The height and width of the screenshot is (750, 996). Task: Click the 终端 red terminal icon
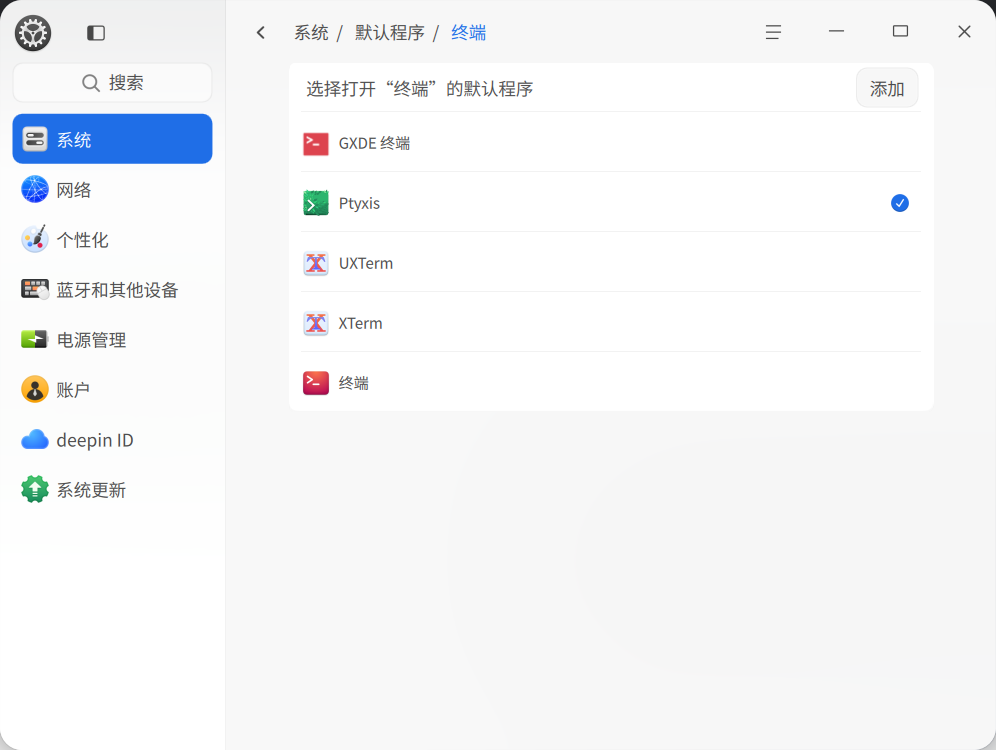[316, 383]
